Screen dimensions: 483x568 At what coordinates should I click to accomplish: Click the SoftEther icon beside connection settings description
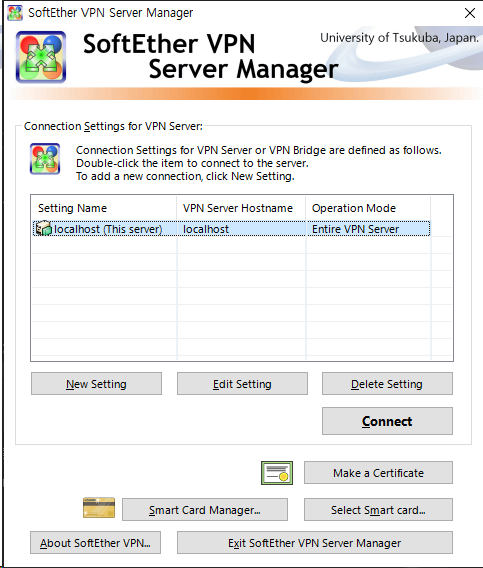click(45, 159)
